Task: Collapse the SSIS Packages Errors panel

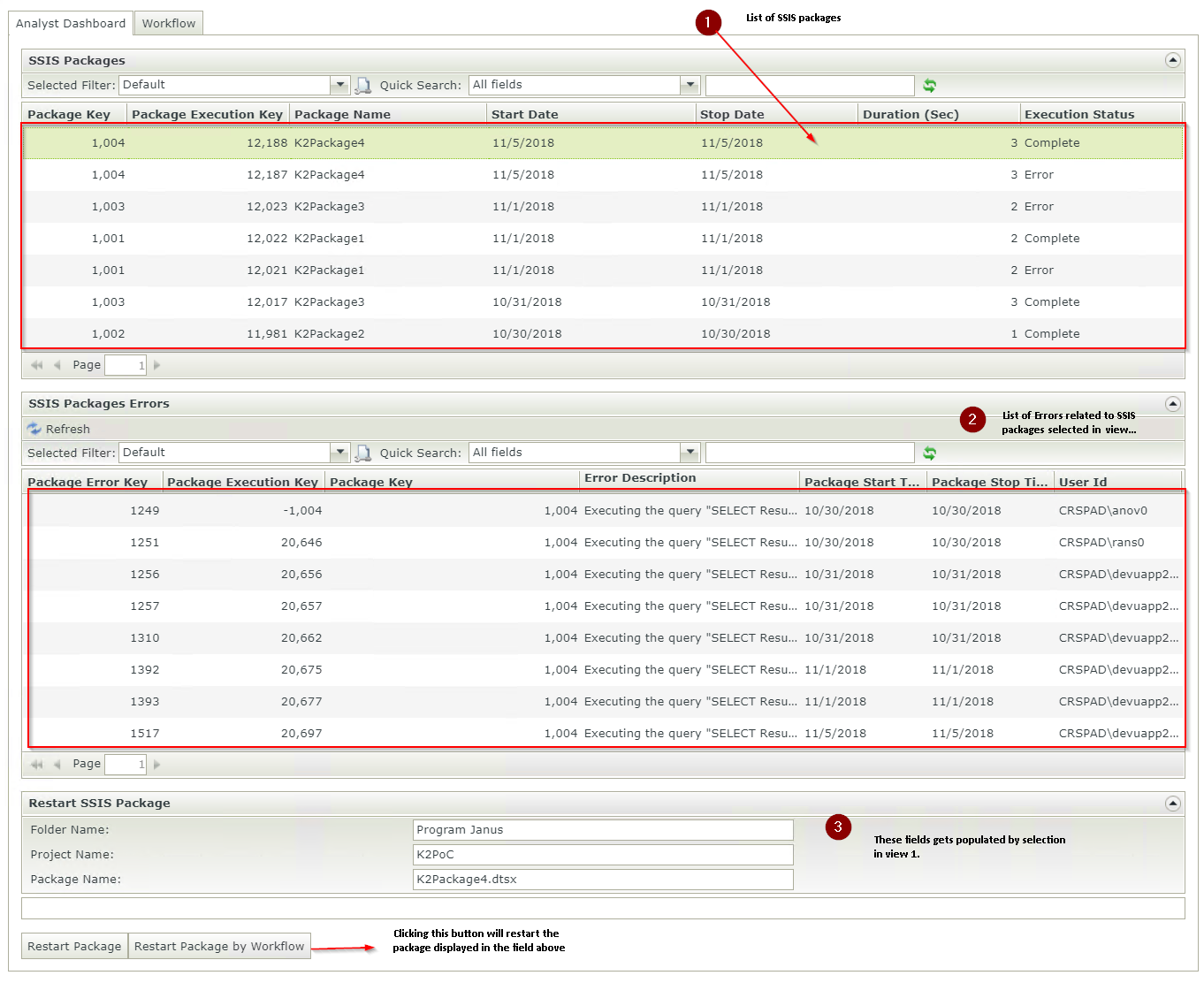Action: coord(1172,403)
